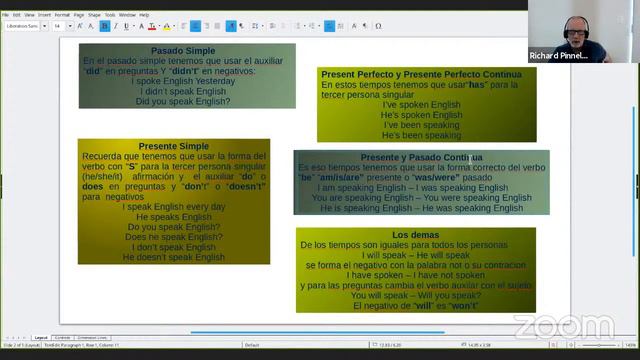Click the increase font size icon
Viewport: 640px width, 360px height.
point(80,26)
